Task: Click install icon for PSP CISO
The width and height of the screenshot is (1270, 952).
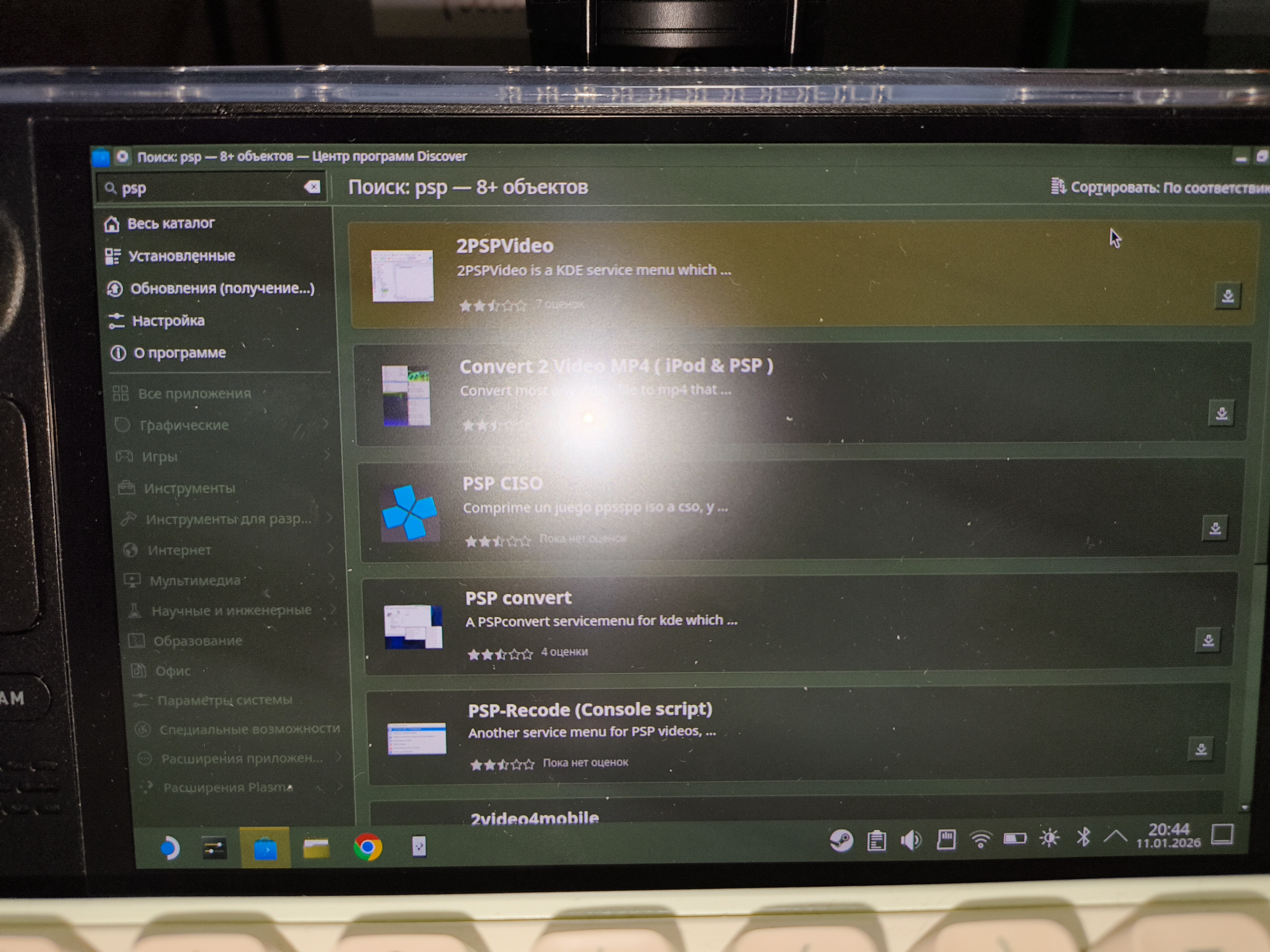Action: [1214, 528]
